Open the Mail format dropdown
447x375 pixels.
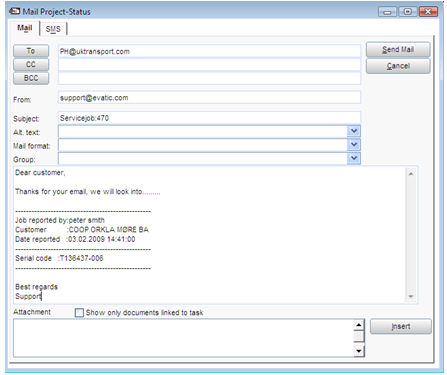tap(354, 145)
